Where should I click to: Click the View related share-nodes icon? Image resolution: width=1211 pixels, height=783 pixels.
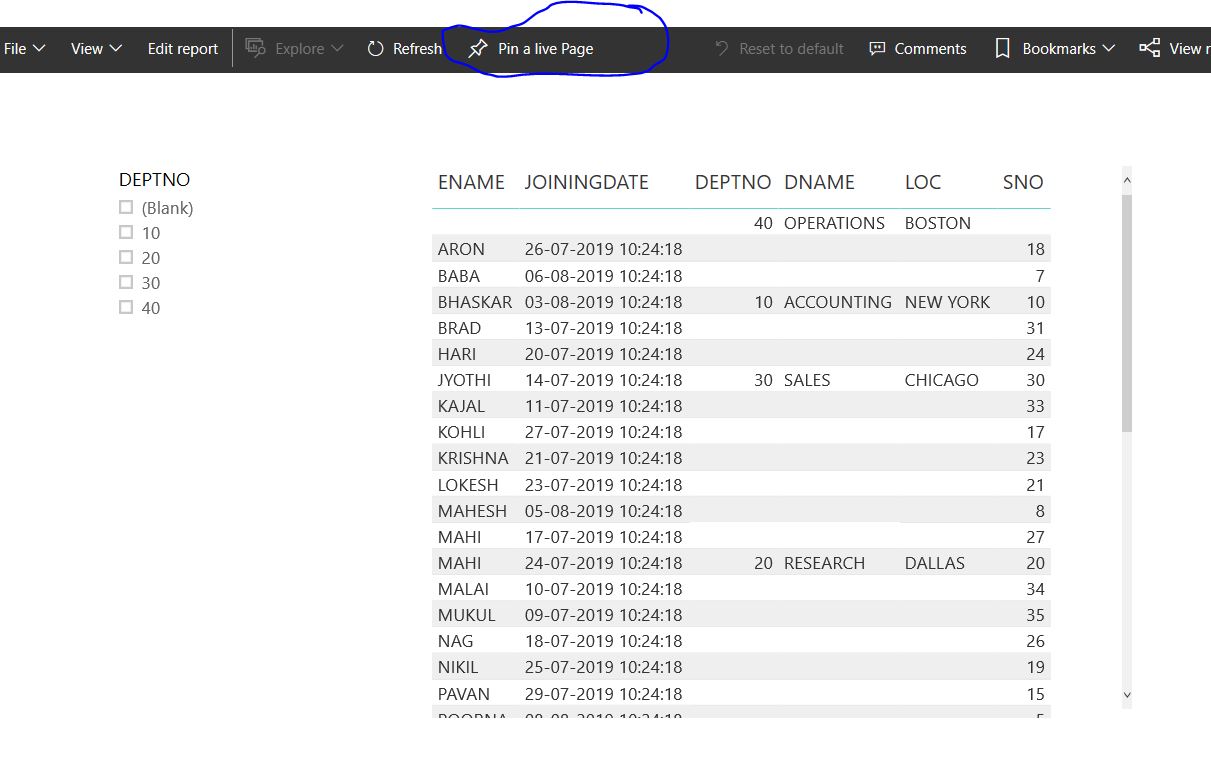pos(1150,48)
